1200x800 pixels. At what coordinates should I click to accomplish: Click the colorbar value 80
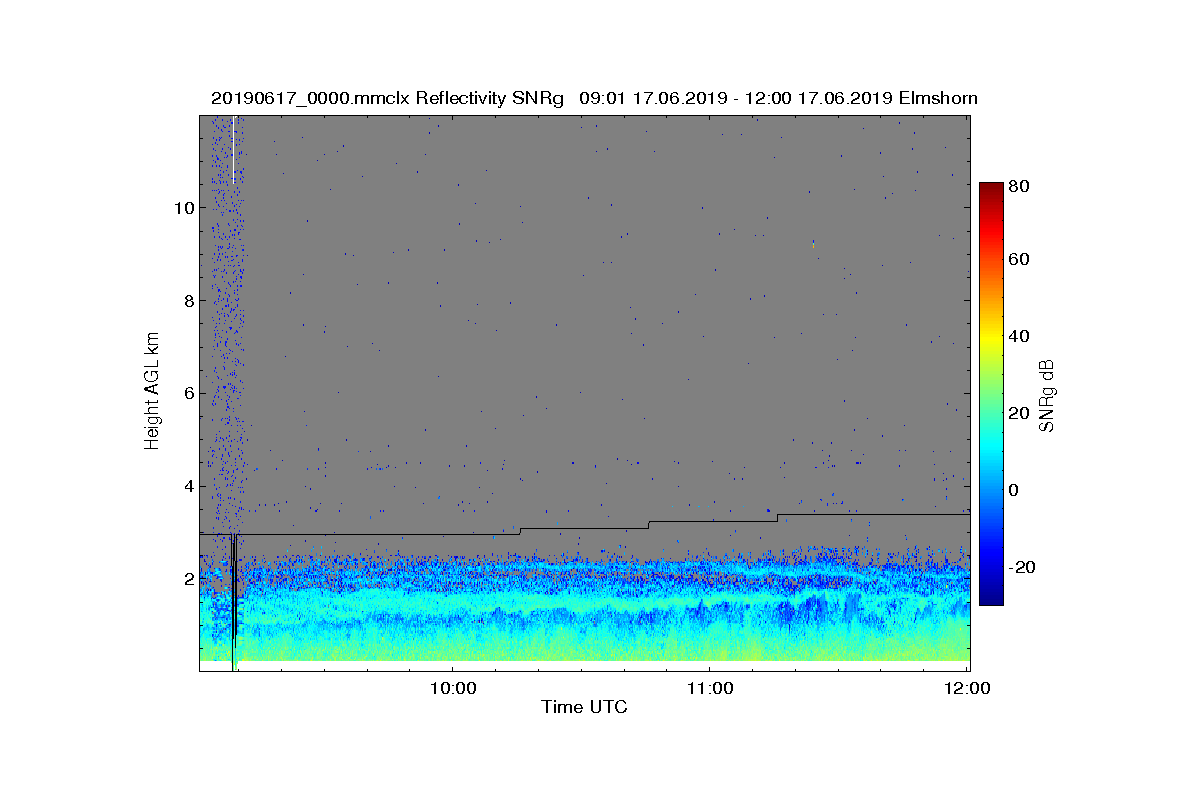coord(1019,185)
